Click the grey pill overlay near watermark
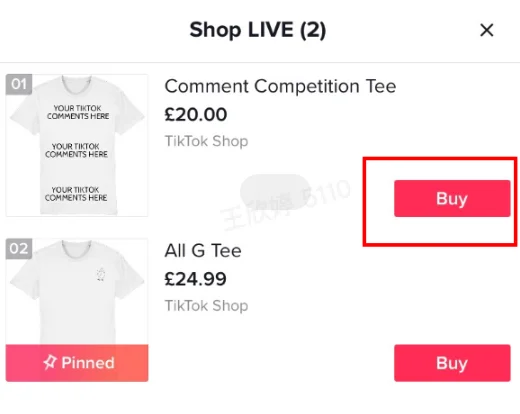Viewport: 520px width, 414px height. coord(275,192)
